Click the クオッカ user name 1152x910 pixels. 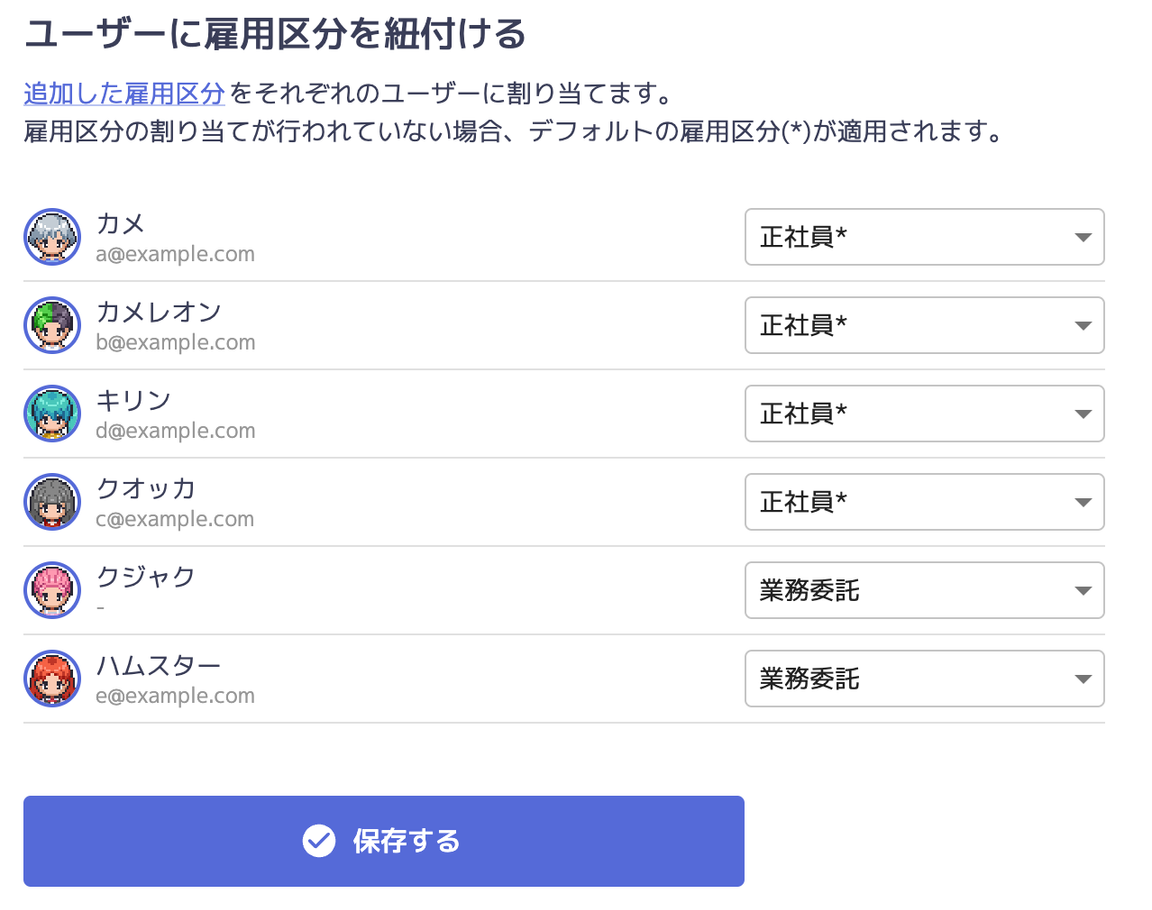coord(146,488)
